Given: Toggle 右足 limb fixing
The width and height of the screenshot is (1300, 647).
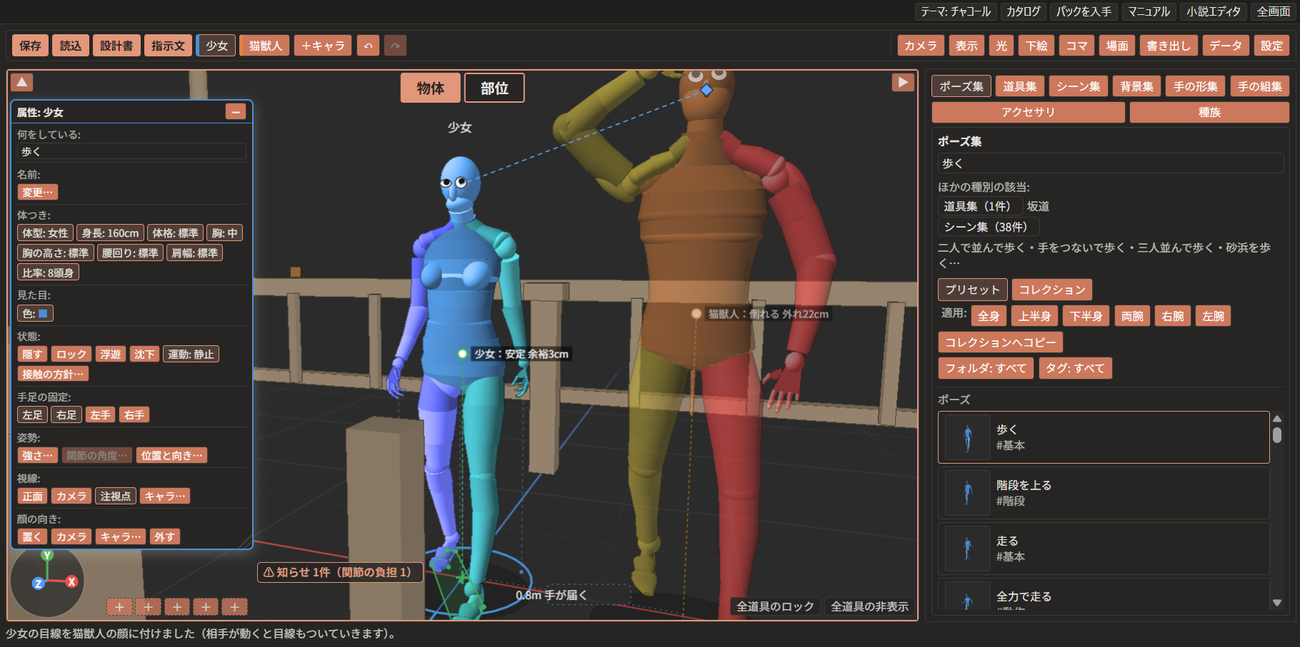Looking at the screenshot, I should tap(66, 414).
